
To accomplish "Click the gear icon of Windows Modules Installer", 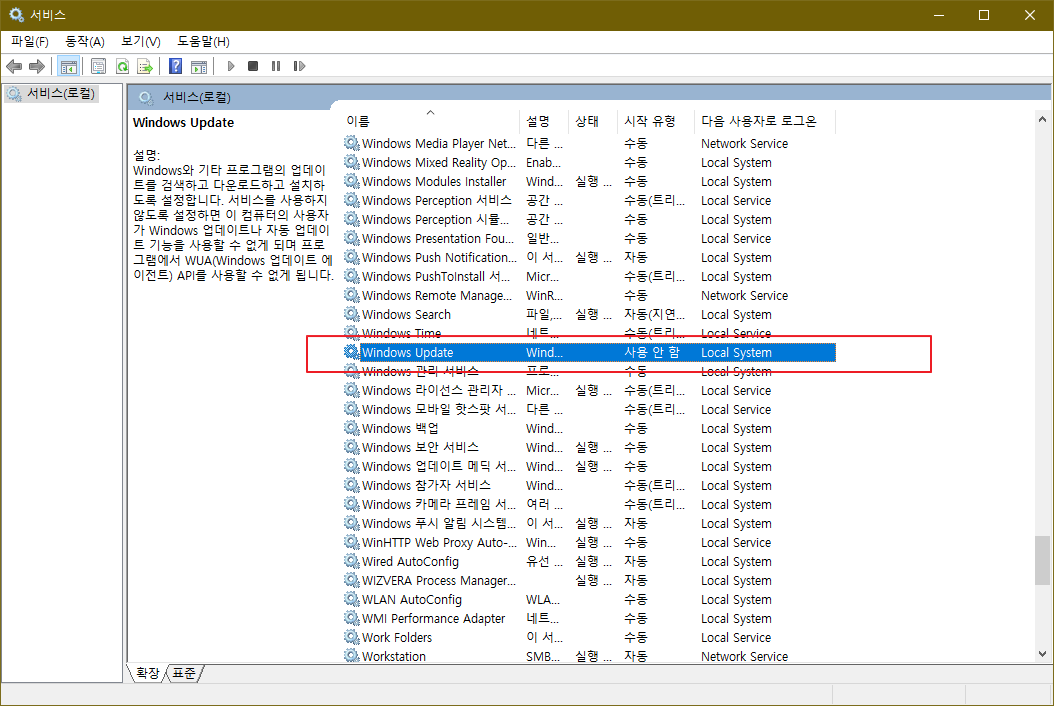I will pyautogui.click(x=352, y=181).
